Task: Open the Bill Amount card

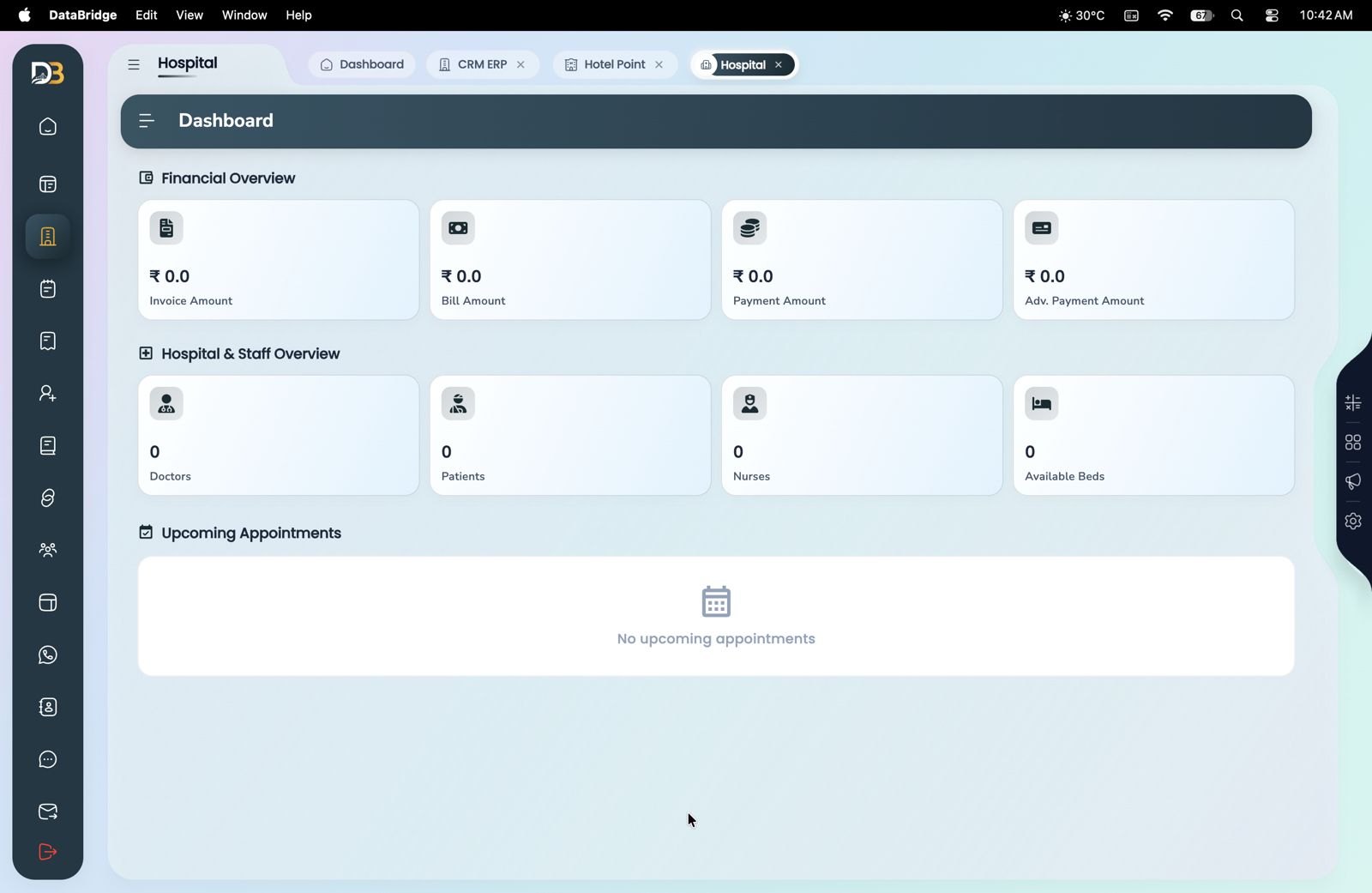Action: pyautogui.click(x=570, y=260)
